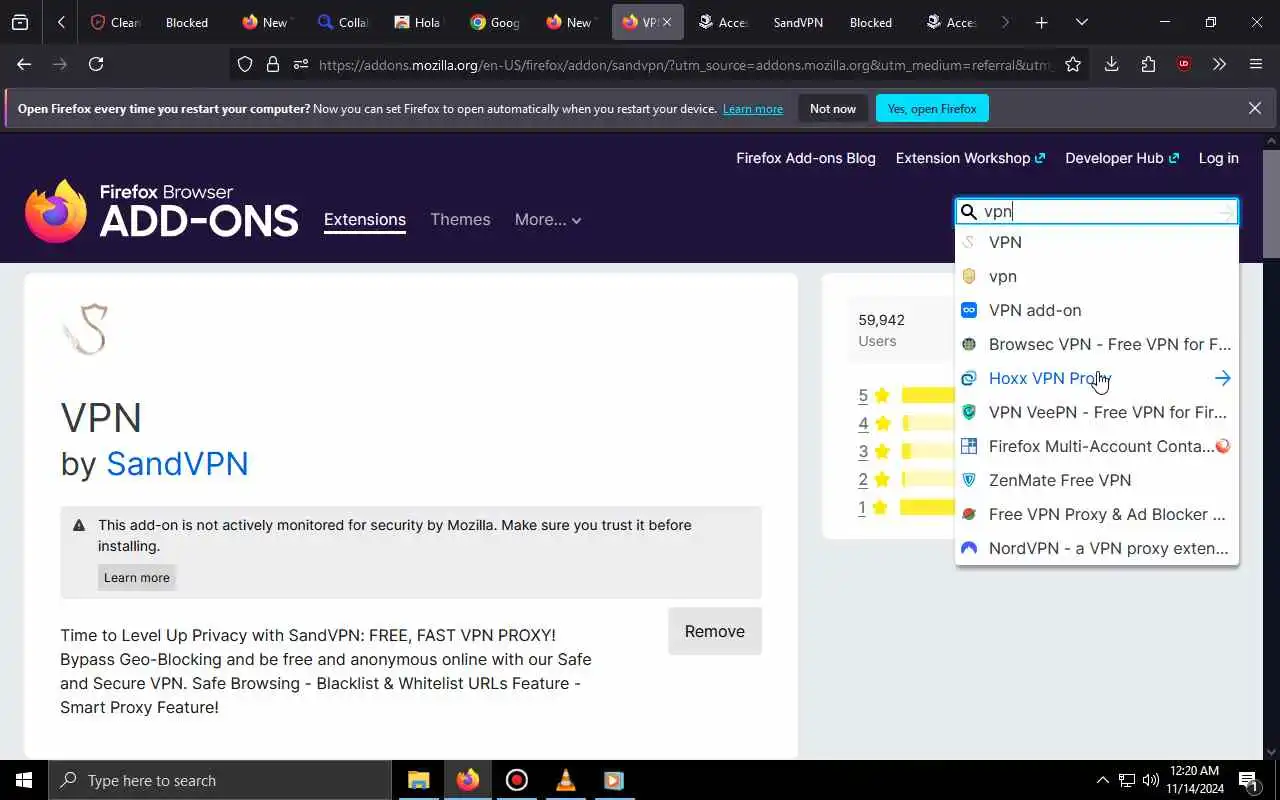Reload the current page

click(x=96, y=64)
